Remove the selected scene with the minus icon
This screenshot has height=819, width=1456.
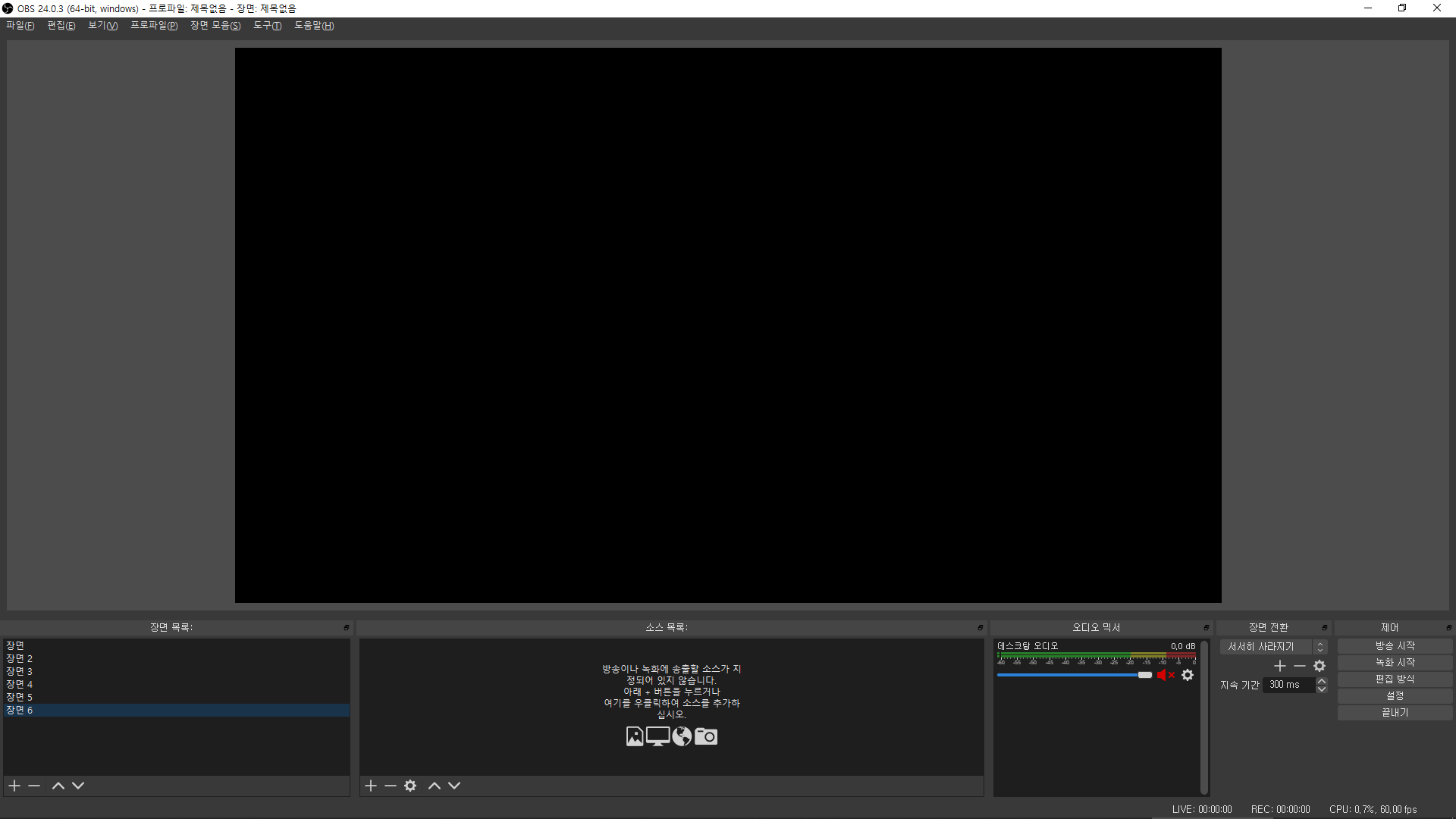34,786
